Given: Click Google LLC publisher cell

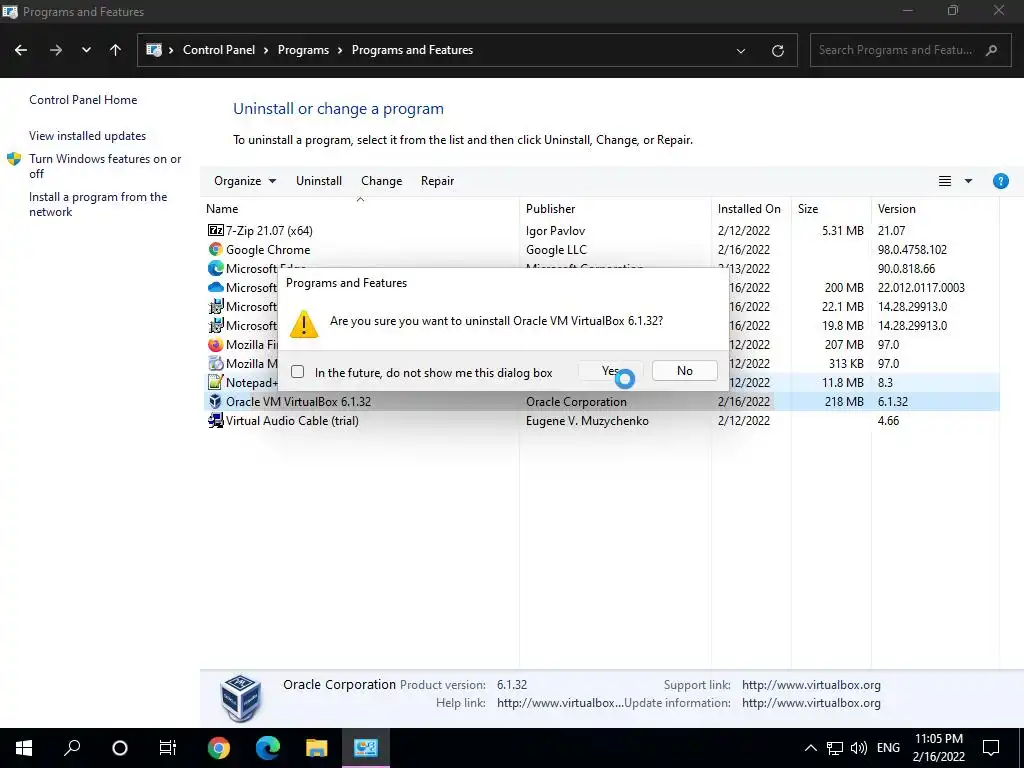Looking at the screenshot, I should (556, 249).
